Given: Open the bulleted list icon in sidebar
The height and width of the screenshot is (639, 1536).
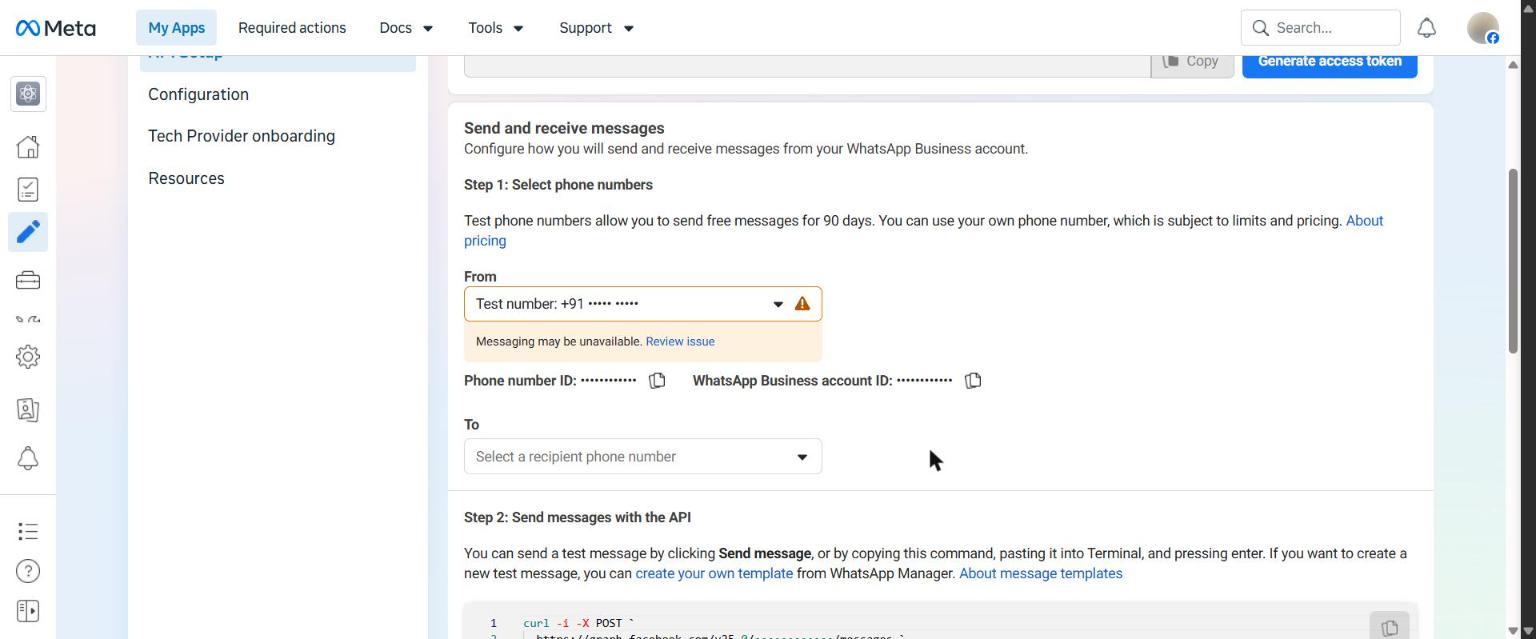Looking at the screenshot, I should click(x=28, y=531).
